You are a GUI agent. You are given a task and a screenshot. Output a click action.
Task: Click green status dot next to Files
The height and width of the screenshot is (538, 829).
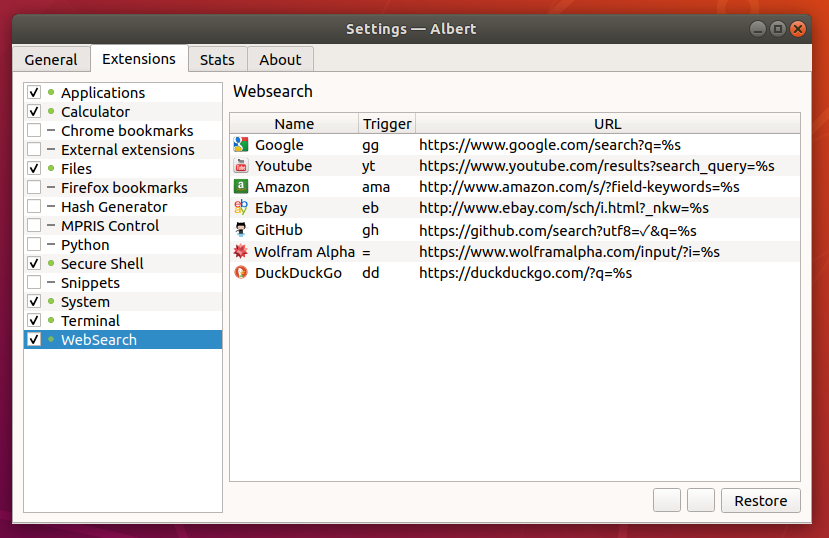click(51, 168)
